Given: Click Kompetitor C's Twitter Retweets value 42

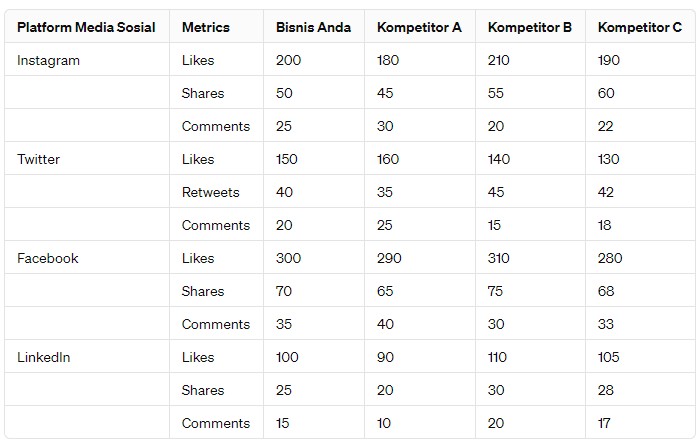Looking at the screenshot, I should (x=606, y=192).
